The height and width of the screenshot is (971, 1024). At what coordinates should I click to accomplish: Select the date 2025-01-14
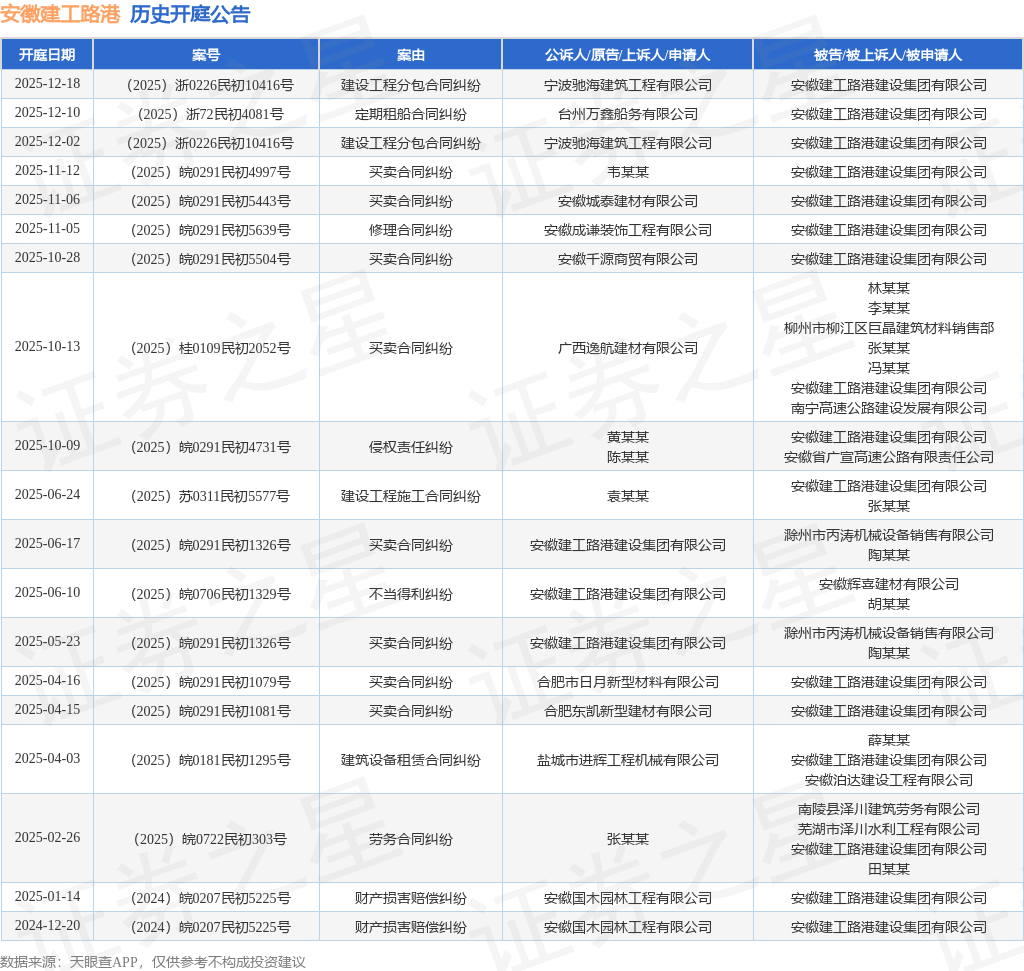47,897
